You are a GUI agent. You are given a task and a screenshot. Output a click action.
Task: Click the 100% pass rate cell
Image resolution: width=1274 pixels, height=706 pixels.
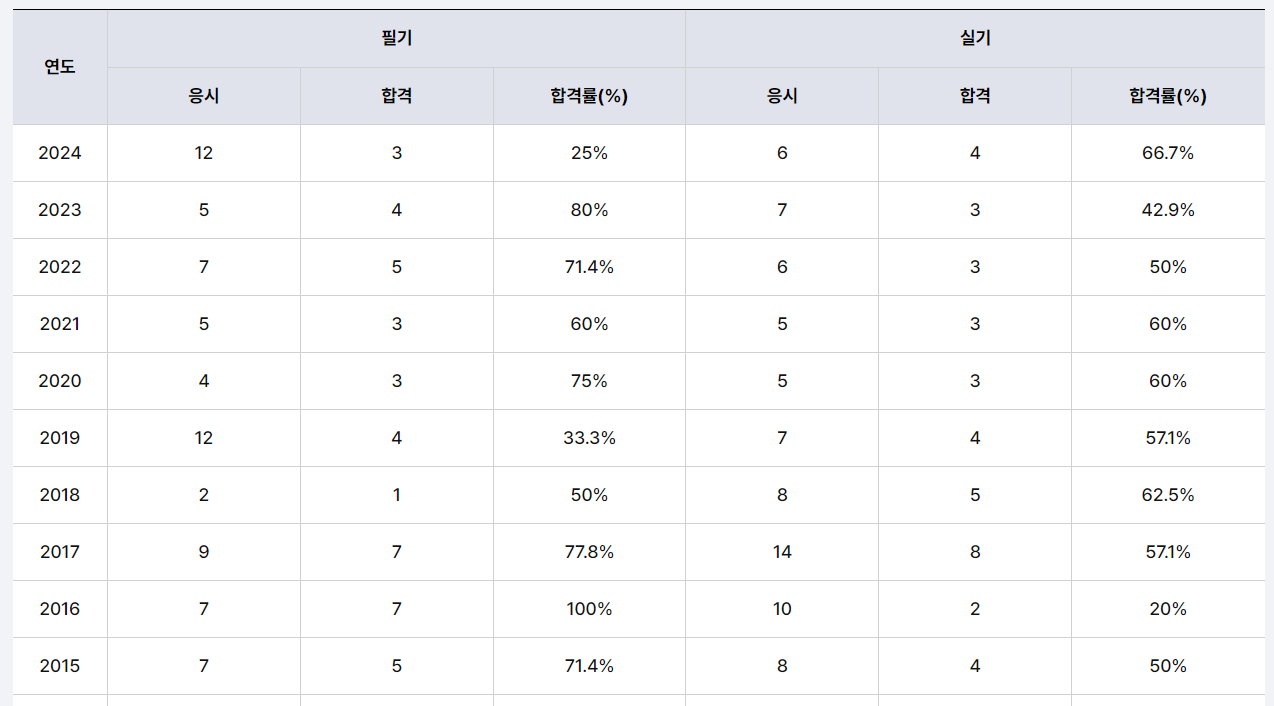[589, 609]
